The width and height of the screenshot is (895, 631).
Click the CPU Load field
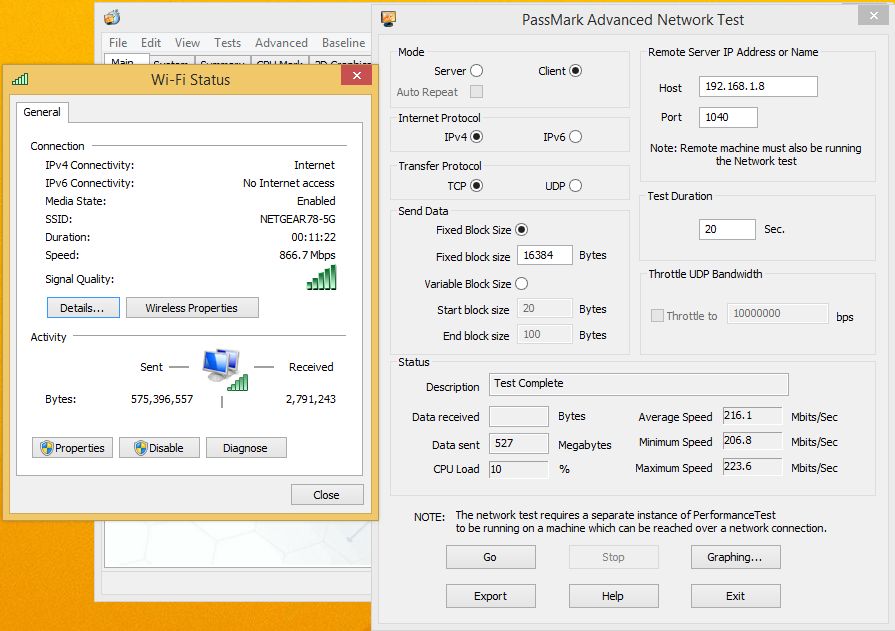point(519,469)
